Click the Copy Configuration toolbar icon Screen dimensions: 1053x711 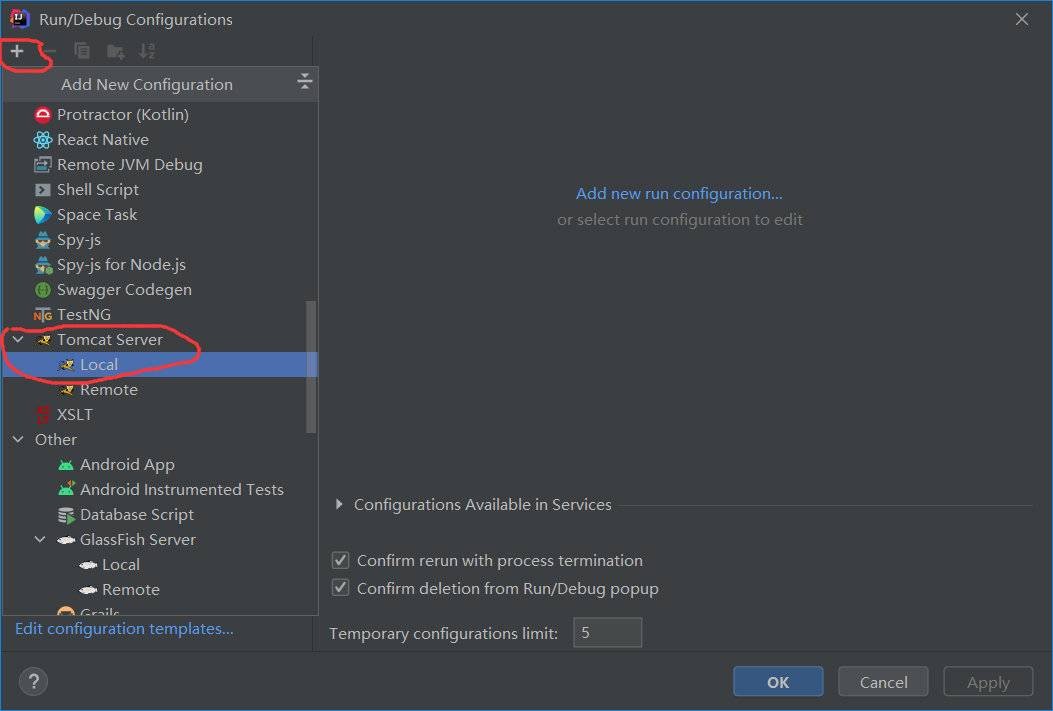click(x=82, y=51)
